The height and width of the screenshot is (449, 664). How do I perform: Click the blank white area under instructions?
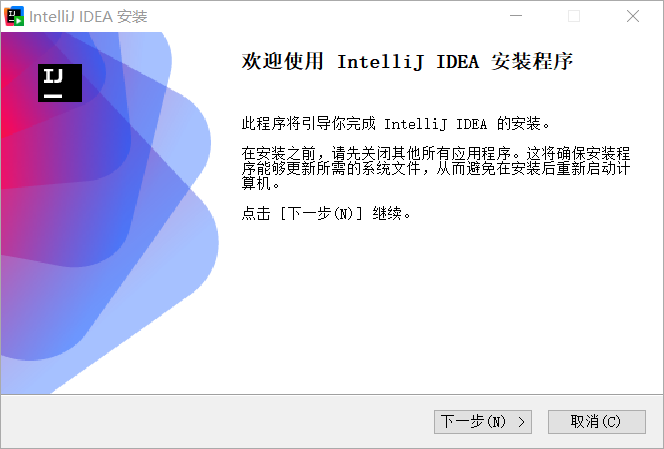coord(436,305)
